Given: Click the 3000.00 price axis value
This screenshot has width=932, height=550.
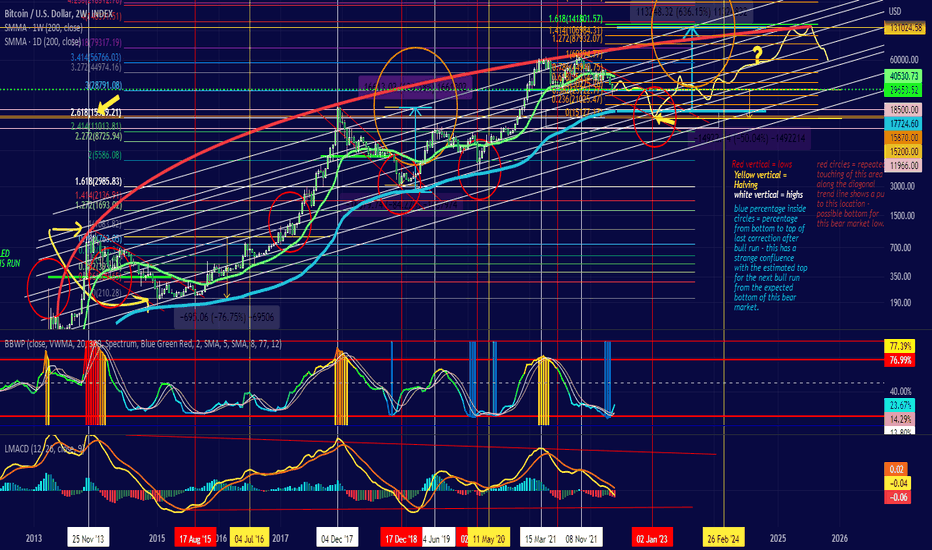Looking at the screenshot, I should pyautogui.click(x=902, y=186).
